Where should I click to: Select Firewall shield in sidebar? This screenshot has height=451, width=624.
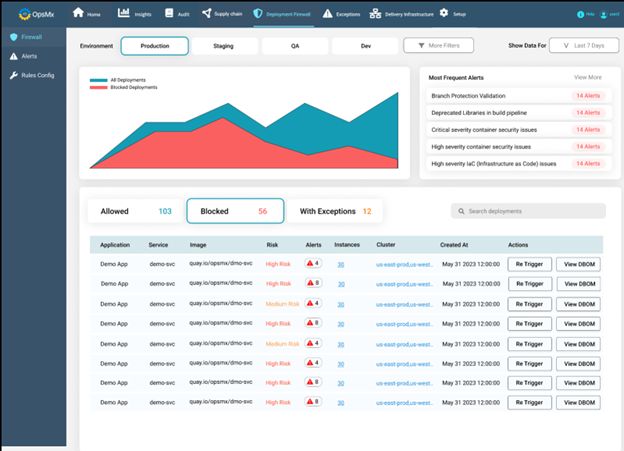pyautogui.click(x=14, y=37)
